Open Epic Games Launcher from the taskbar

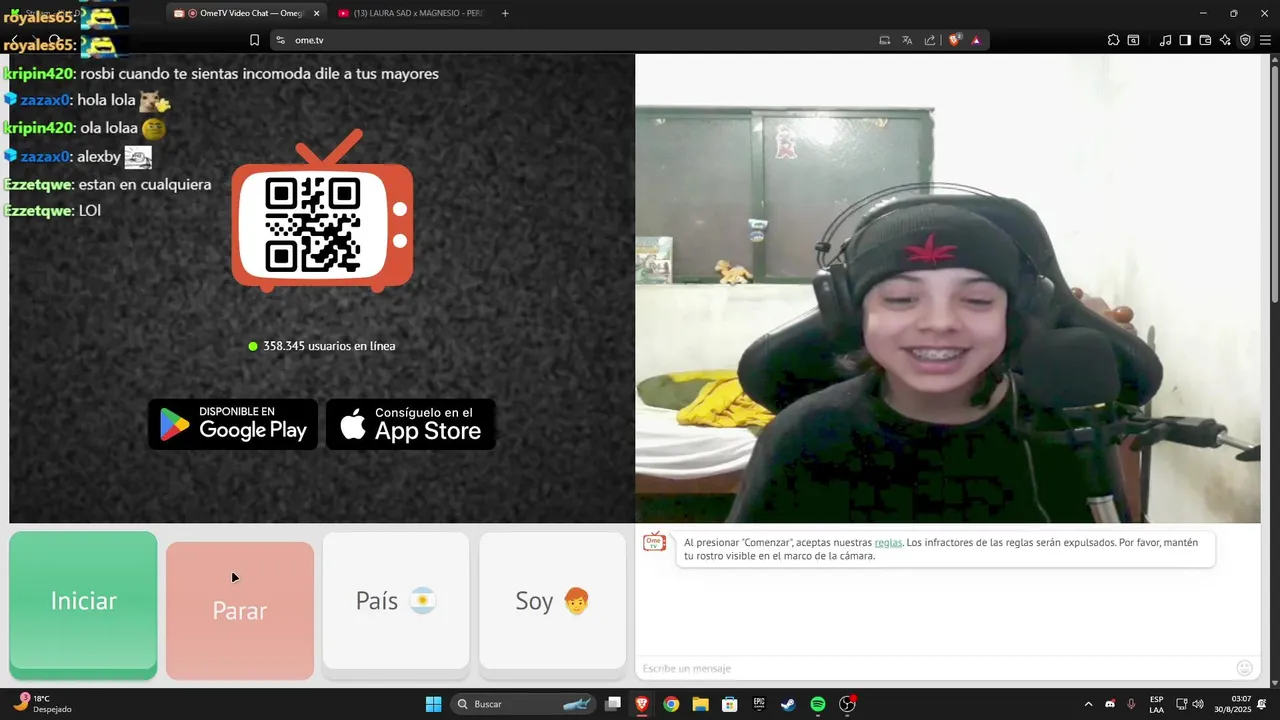coord(759,704)
